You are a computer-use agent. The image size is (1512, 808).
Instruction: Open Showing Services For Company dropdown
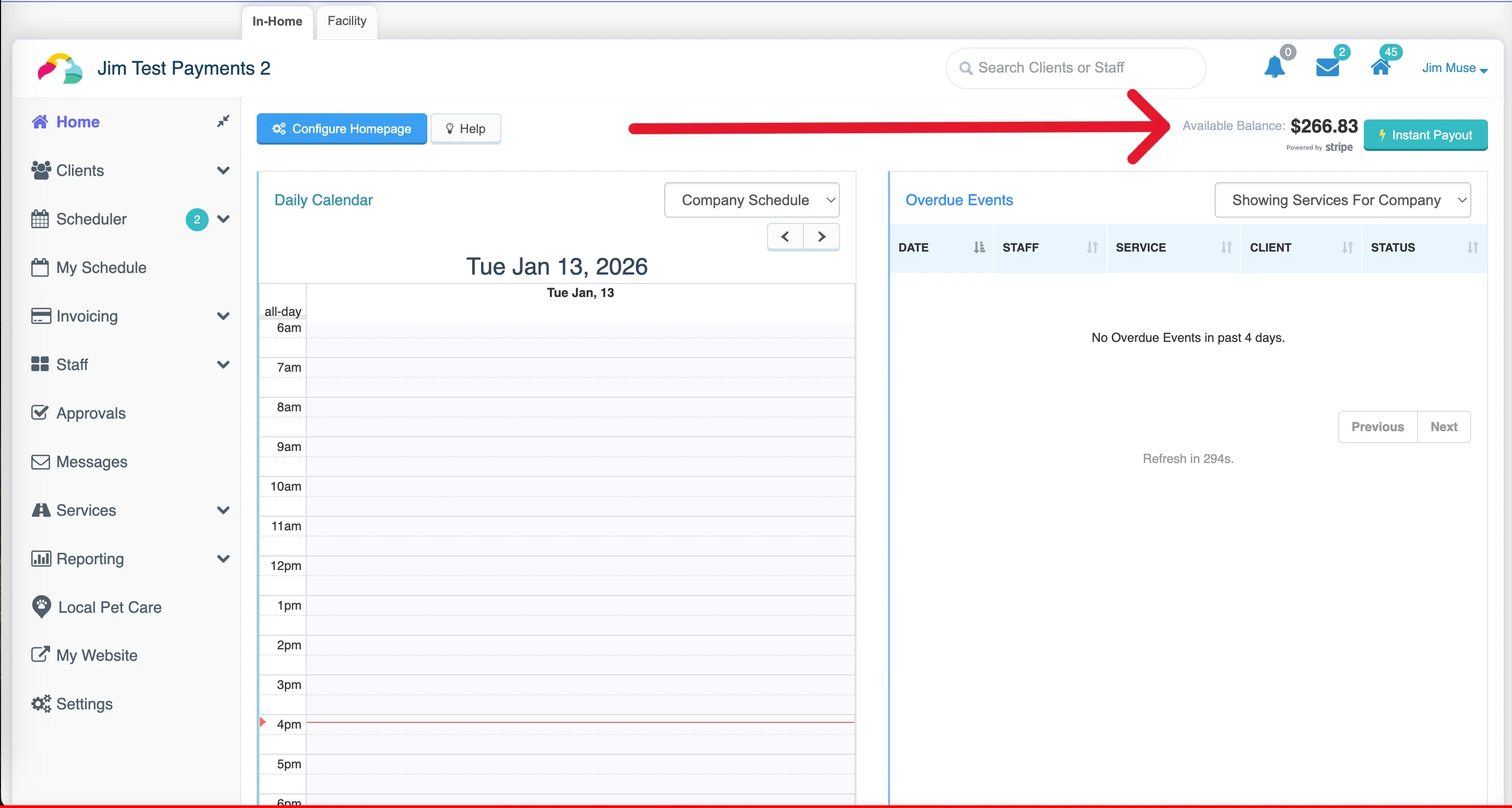[1342, 200]
